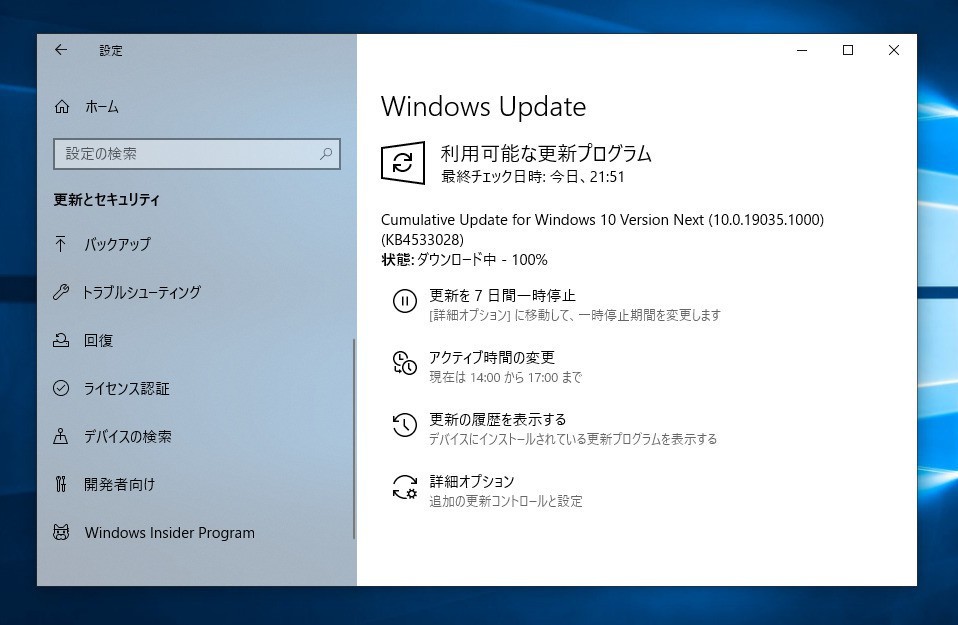The height and width of the screenshot is (625, 958).
Task: Click 更新を7日間一時停止 link
Action: point(502,296)
